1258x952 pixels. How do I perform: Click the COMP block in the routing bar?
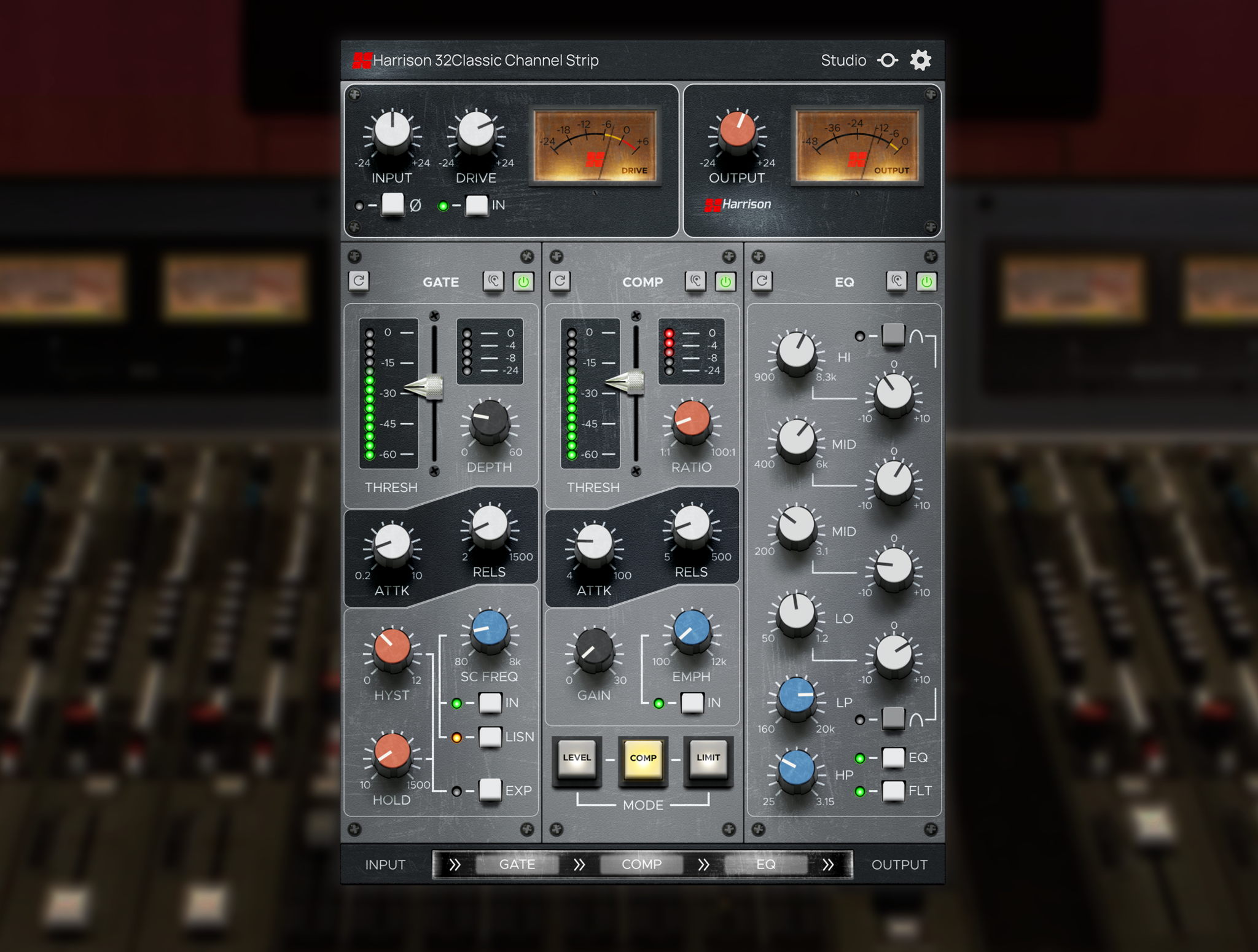tap(641, 864)
